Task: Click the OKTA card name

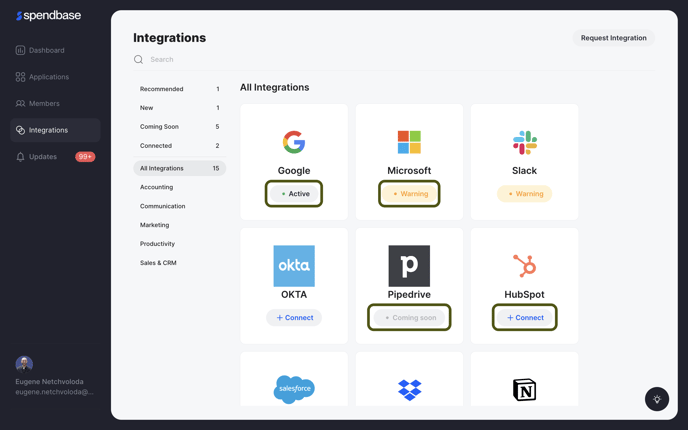Action: click(x=294, y=294)
